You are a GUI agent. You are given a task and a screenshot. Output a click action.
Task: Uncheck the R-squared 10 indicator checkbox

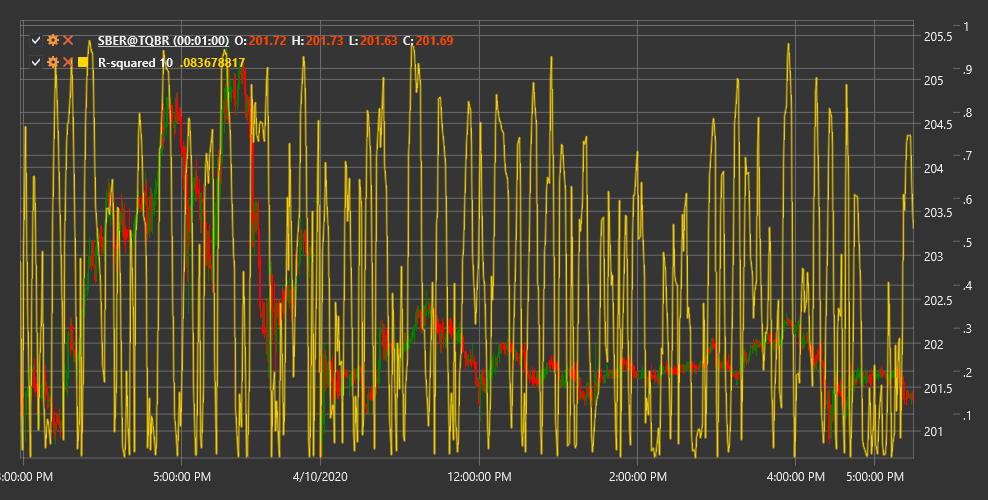[36, 62]
